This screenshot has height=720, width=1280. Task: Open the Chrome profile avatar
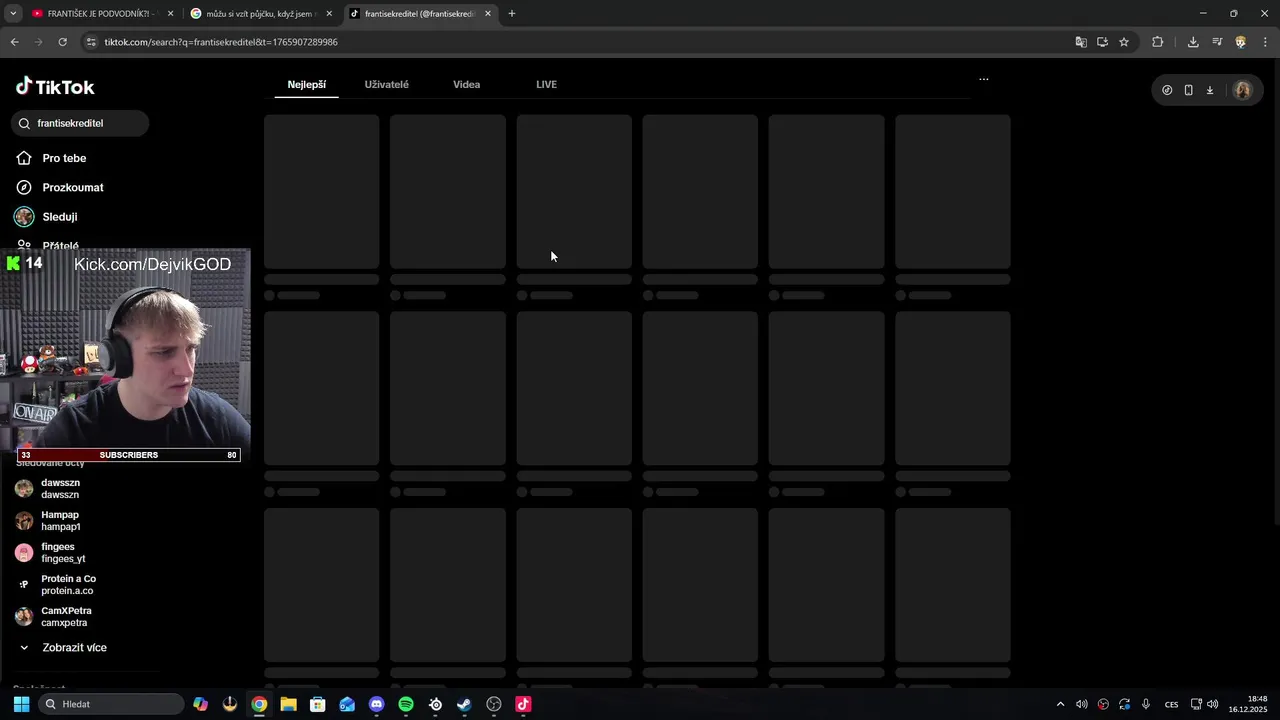(1241, 42)
